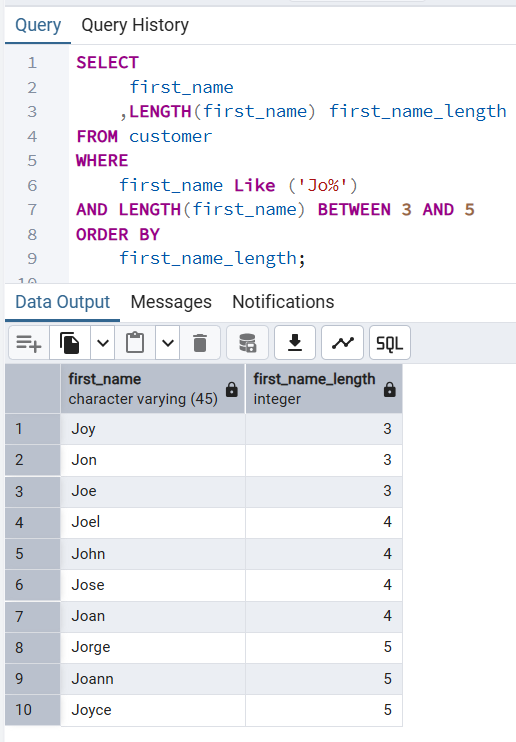The width and height of the screenshot is (516, 742).
Task: Click the WHERE keyword in the query
Action: click(102, 160)
